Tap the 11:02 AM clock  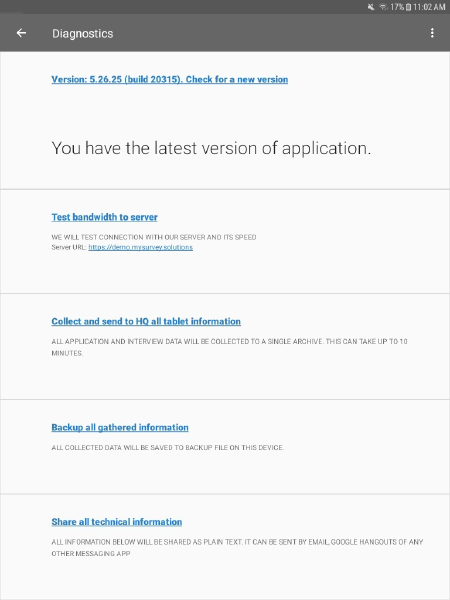(x=429, y=7)
